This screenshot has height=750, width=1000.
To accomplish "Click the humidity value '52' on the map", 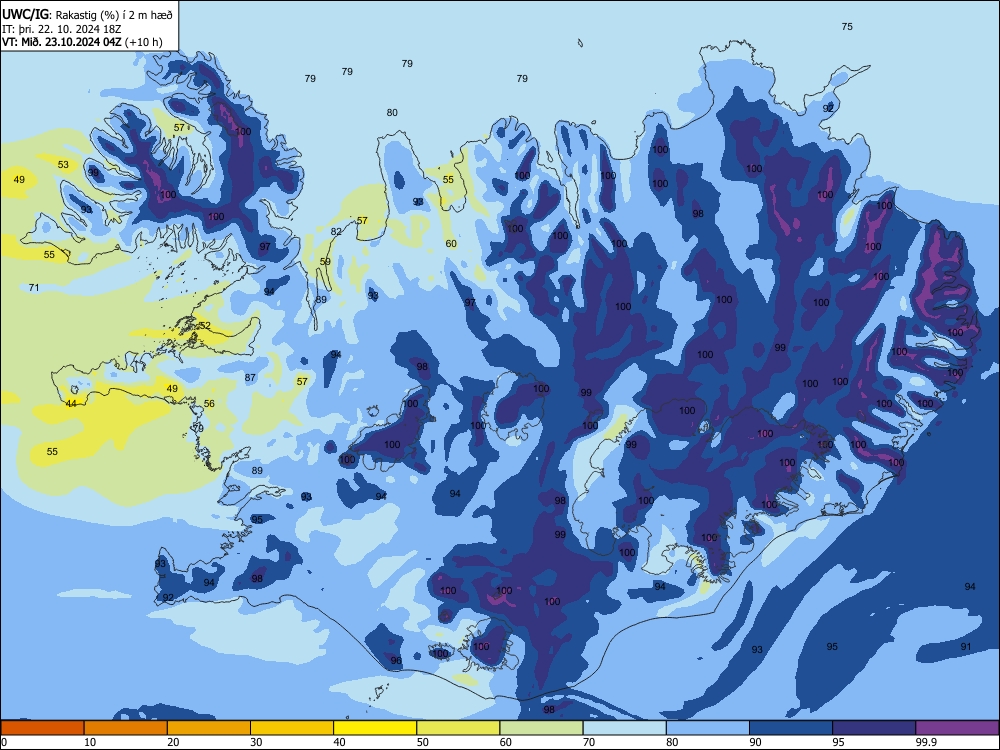I will point(205,325).
